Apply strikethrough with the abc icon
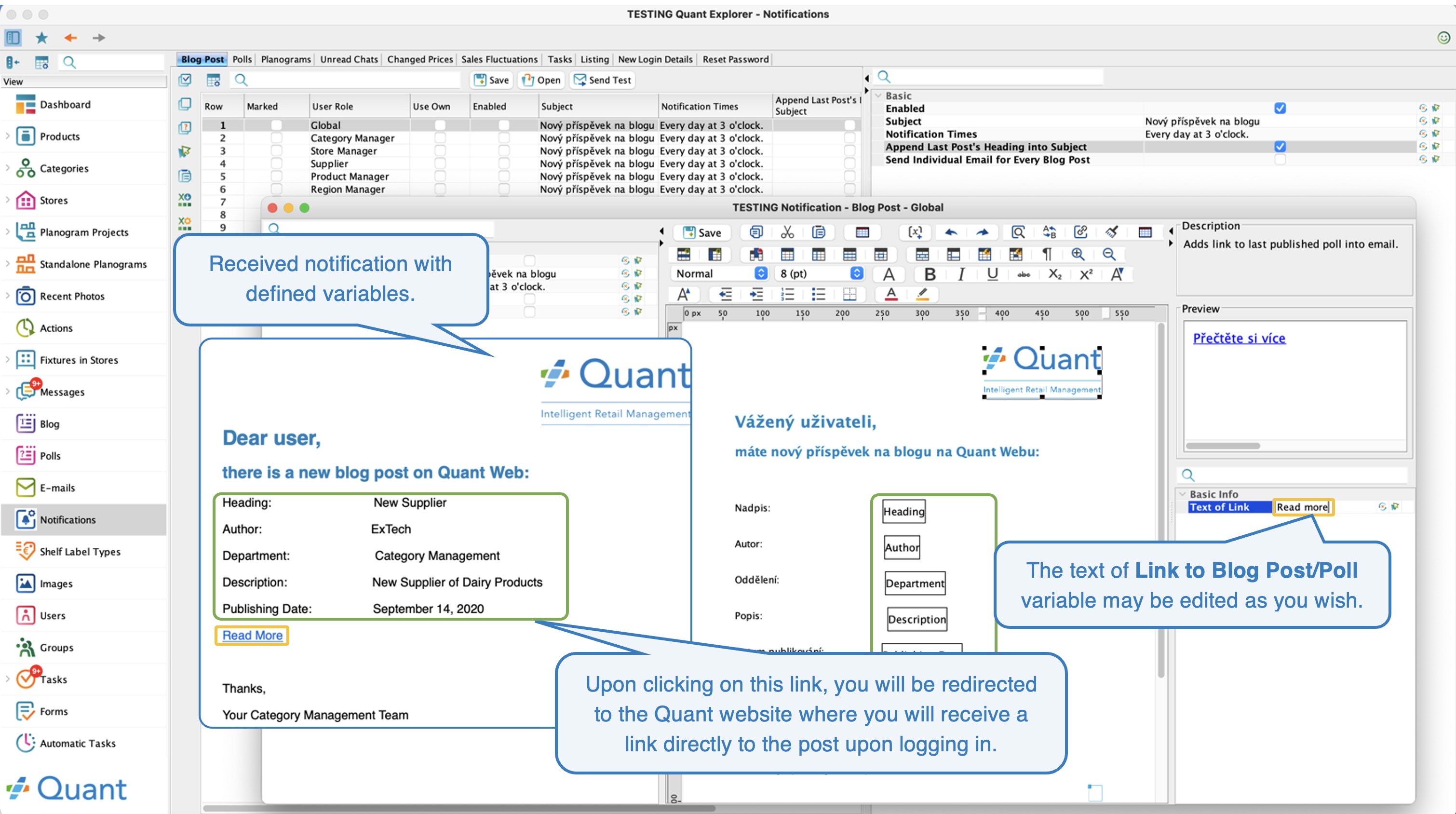Image resolution: width=1456 pixels, height=814 pixels. (1024, 274)
